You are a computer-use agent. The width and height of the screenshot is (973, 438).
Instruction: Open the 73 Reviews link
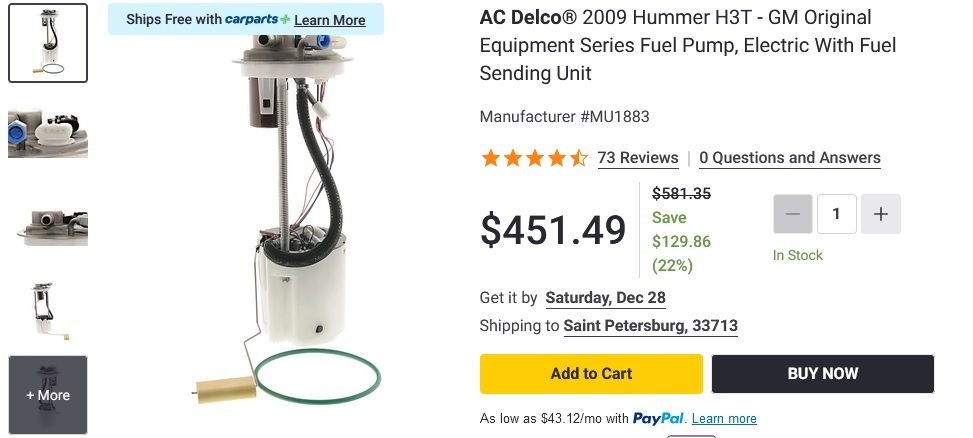pyautogui.click(x=638, y=158)
